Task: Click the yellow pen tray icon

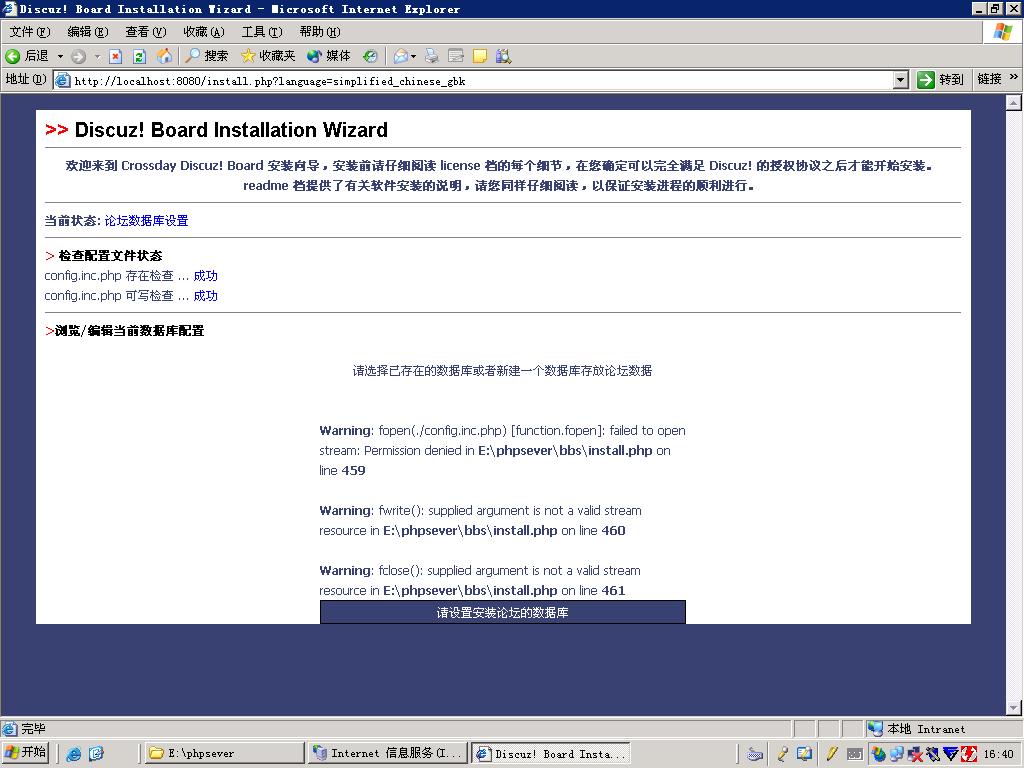Action: click(x=831, y=754)
